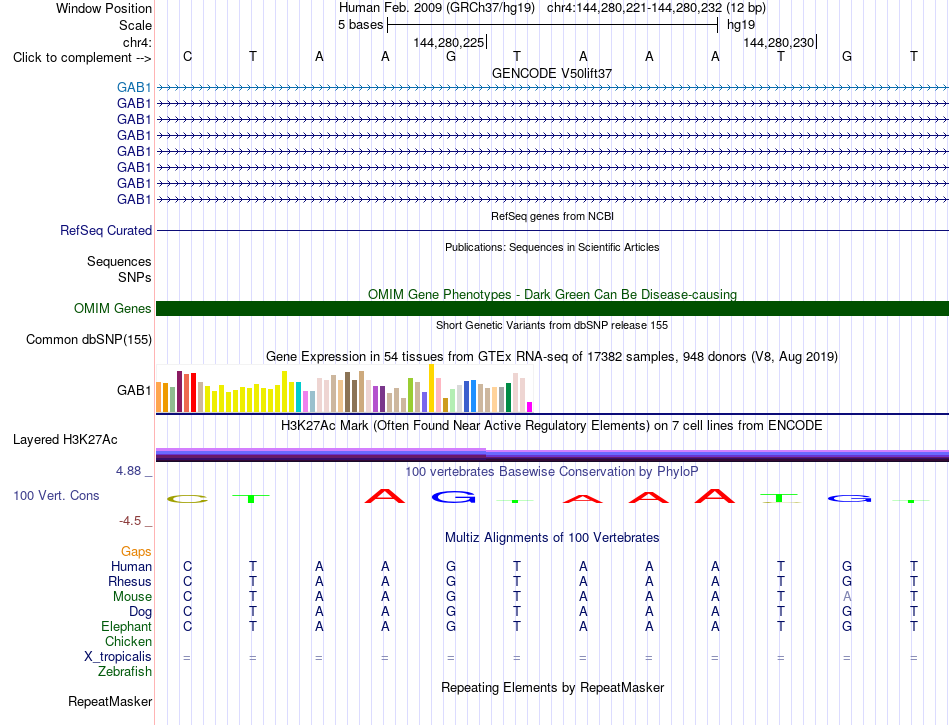Click the Multiz Alignments of 100 Vertebrates title
This screenshot has width=950, height=725.
[x=552, y=537]
